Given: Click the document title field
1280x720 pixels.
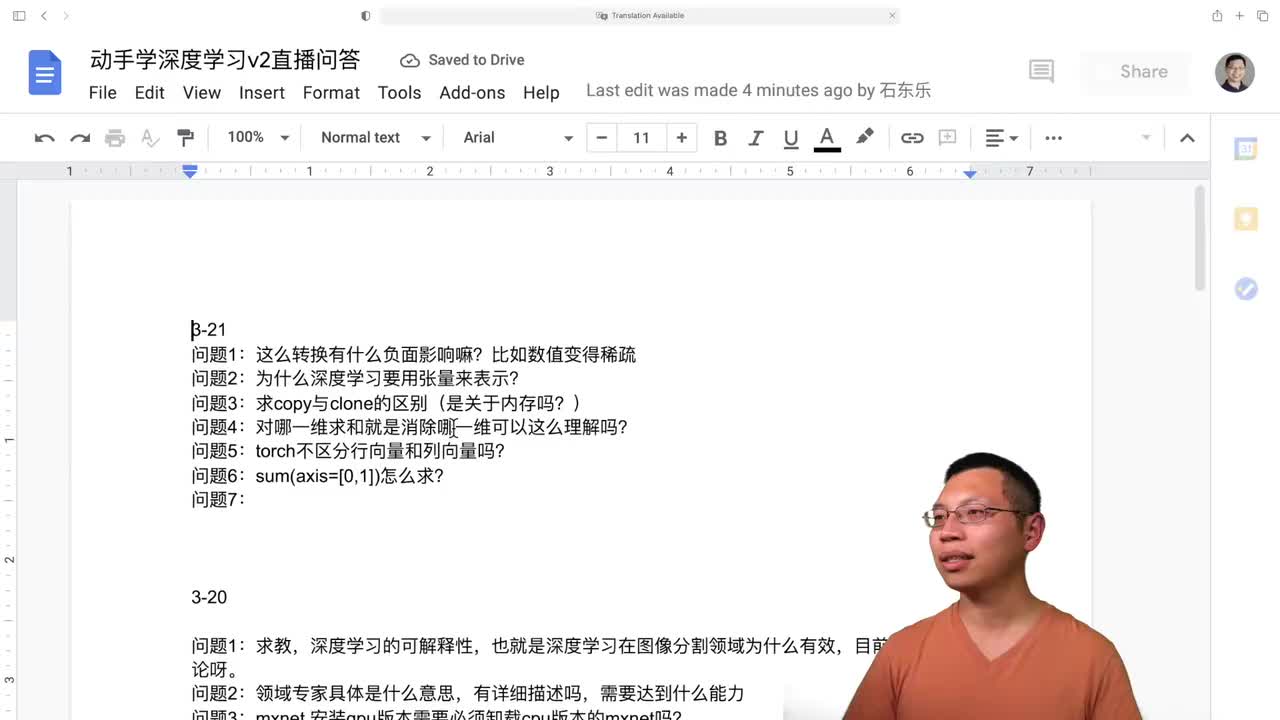Looking at the screenshot, I should pos(225,60).
